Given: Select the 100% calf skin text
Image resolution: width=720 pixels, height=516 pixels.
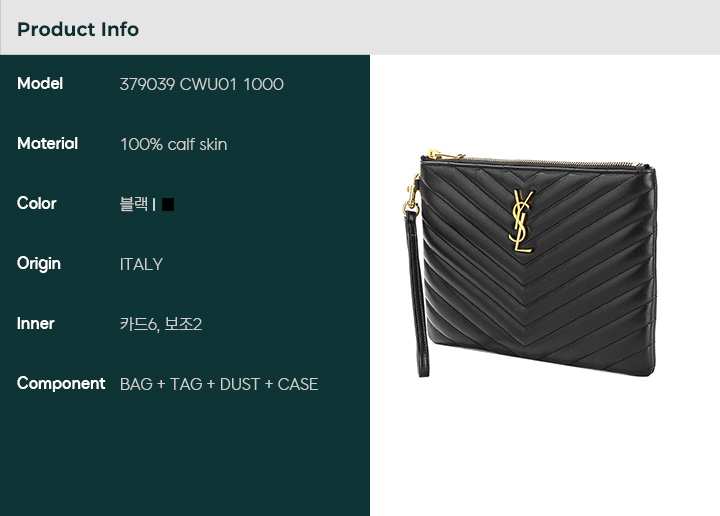Looking at the screenshot, I should click(174, 145).
